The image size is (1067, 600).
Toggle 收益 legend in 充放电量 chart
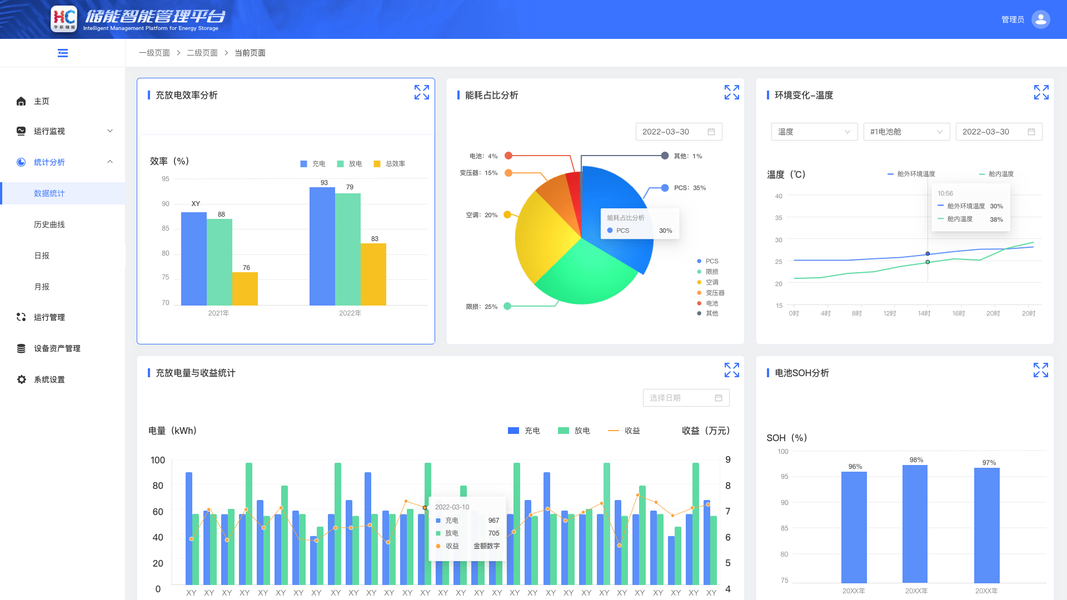tap(624, 431)
